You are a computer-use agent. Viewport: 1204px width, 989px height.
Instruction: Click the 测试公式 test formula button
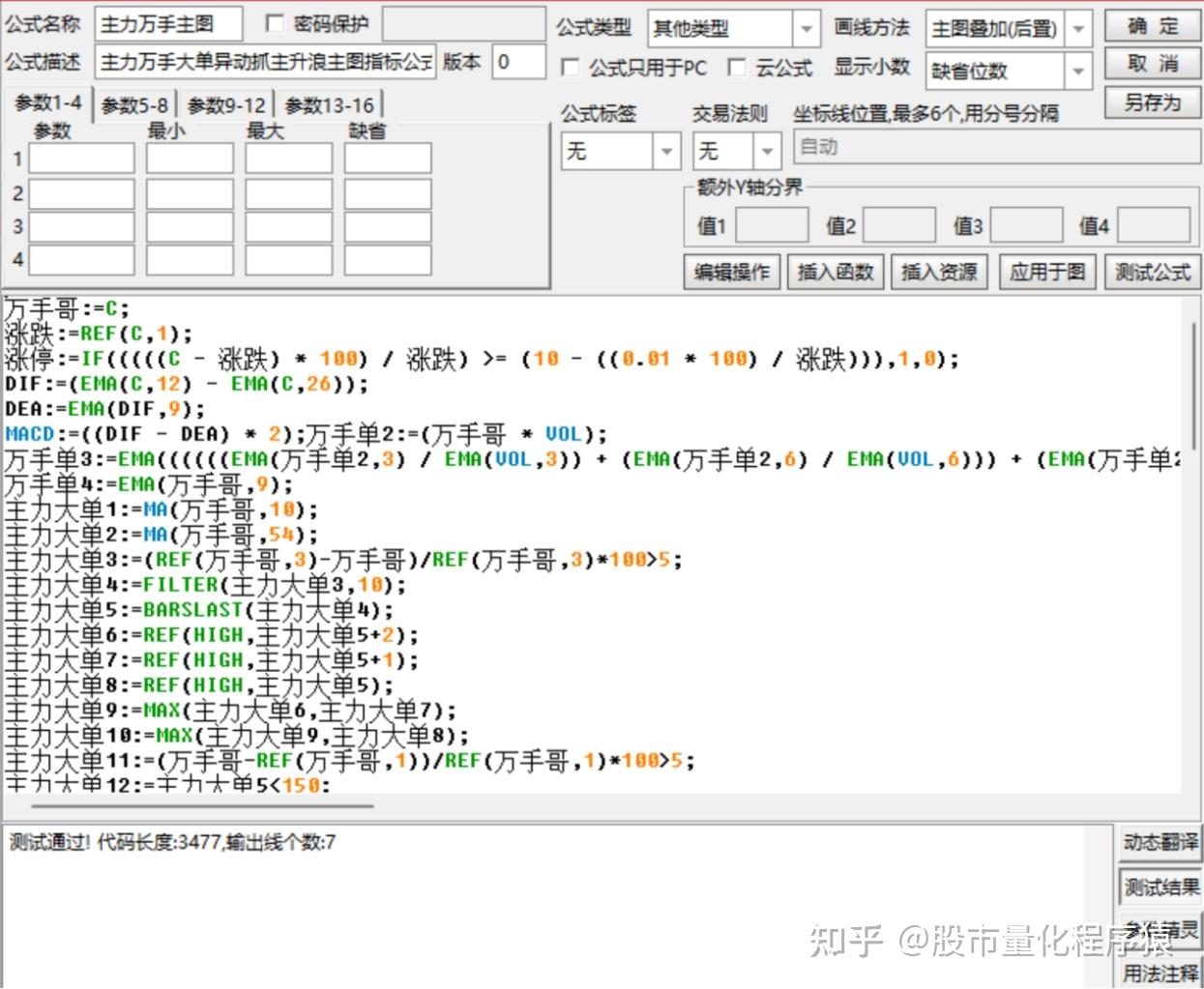coord(1152,273)
